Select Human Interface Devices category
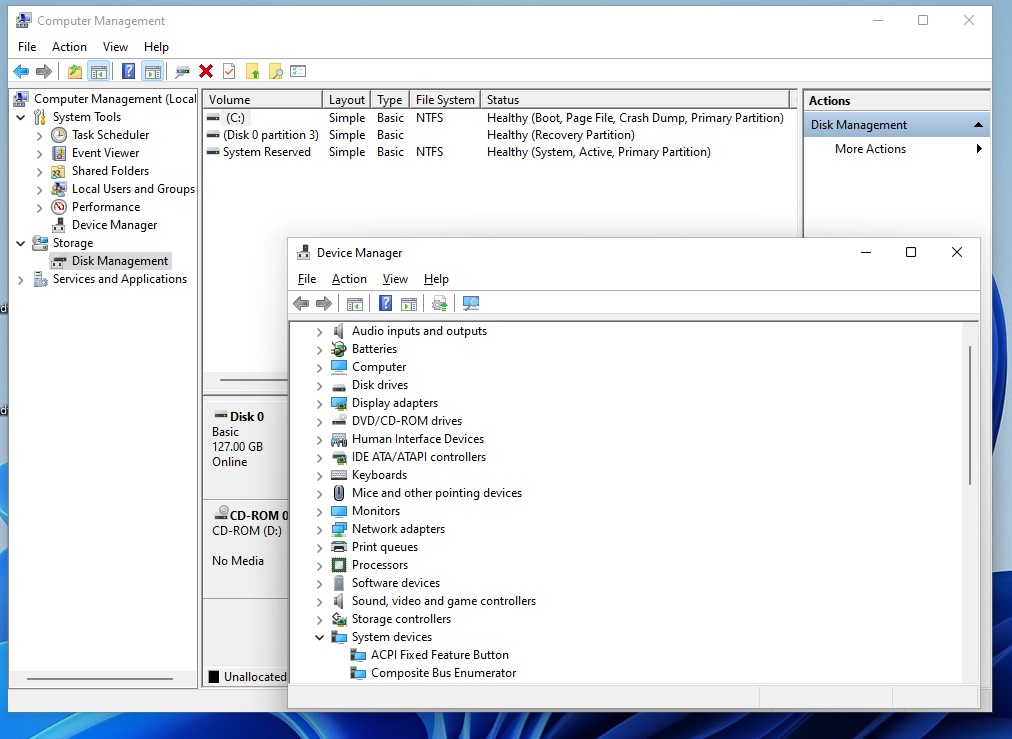Image resolution: width=1012 pixels, height=739 pixels. click(418, 440)
